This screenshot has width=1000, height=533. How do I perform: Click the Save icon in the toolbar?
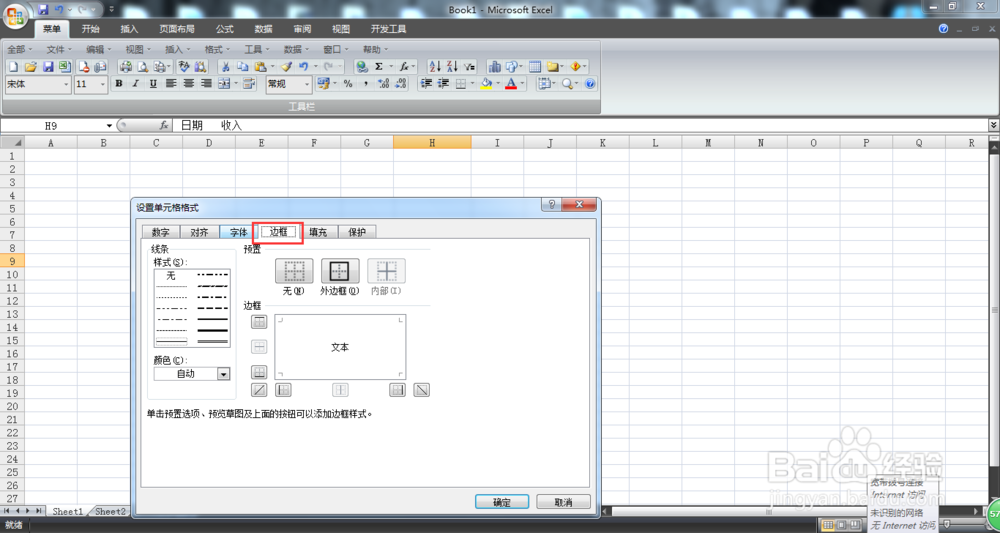point(48,67)
